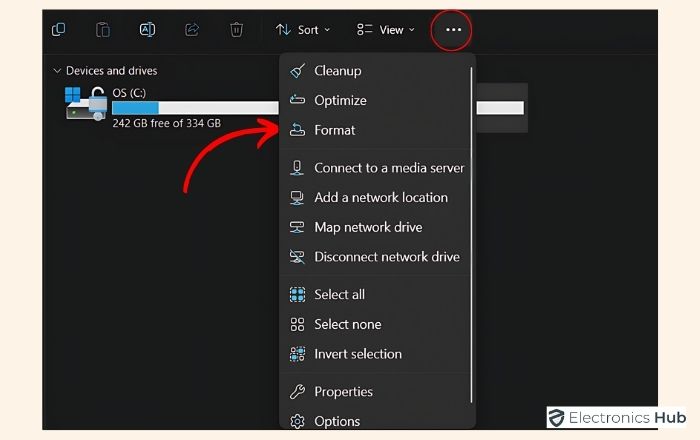700x440 pixels.
Task: Click the Paste clipboard icon
Action: [102, 30]
